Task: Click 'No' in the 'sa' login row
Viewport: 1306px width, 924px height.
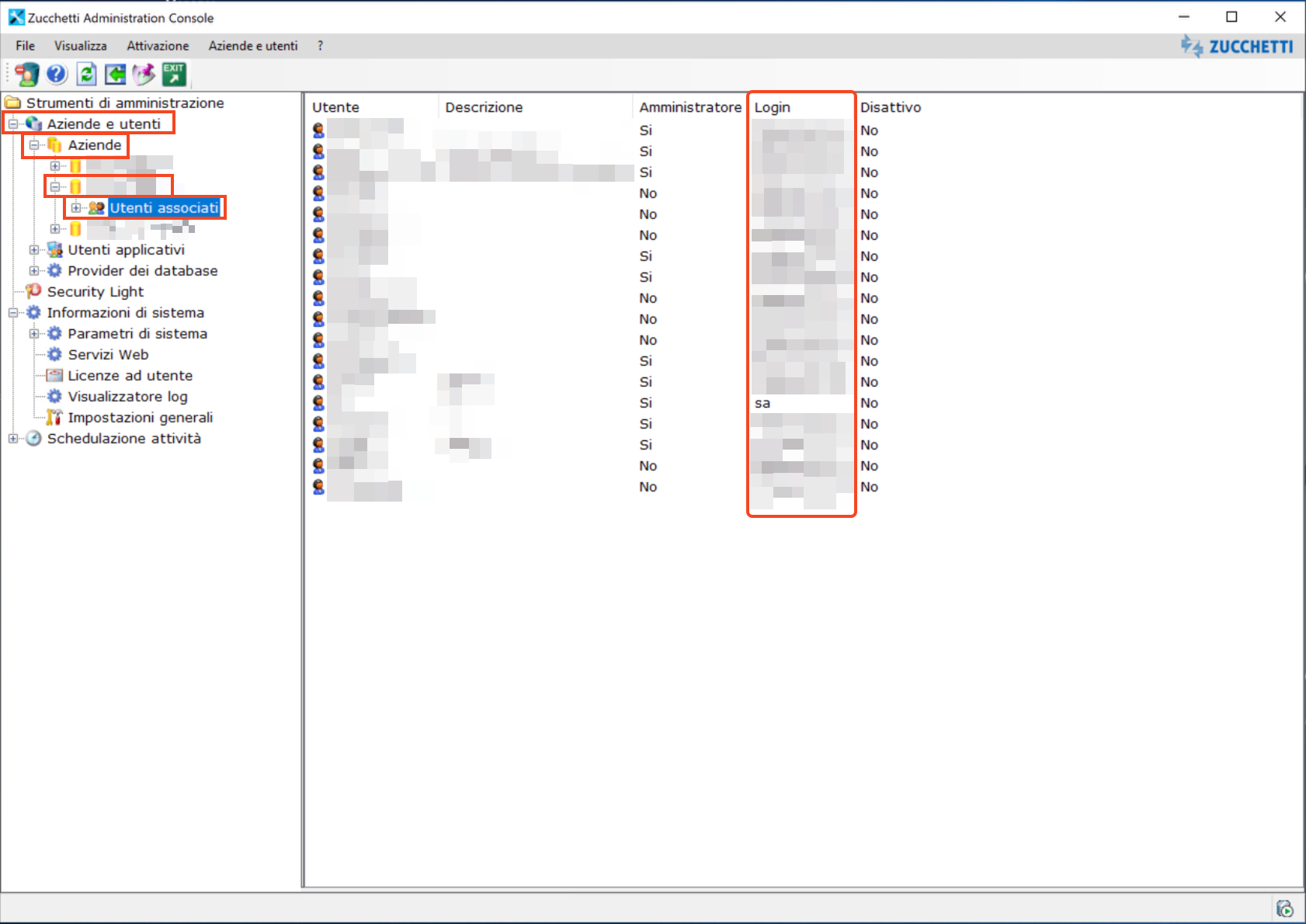Action: 869,403
